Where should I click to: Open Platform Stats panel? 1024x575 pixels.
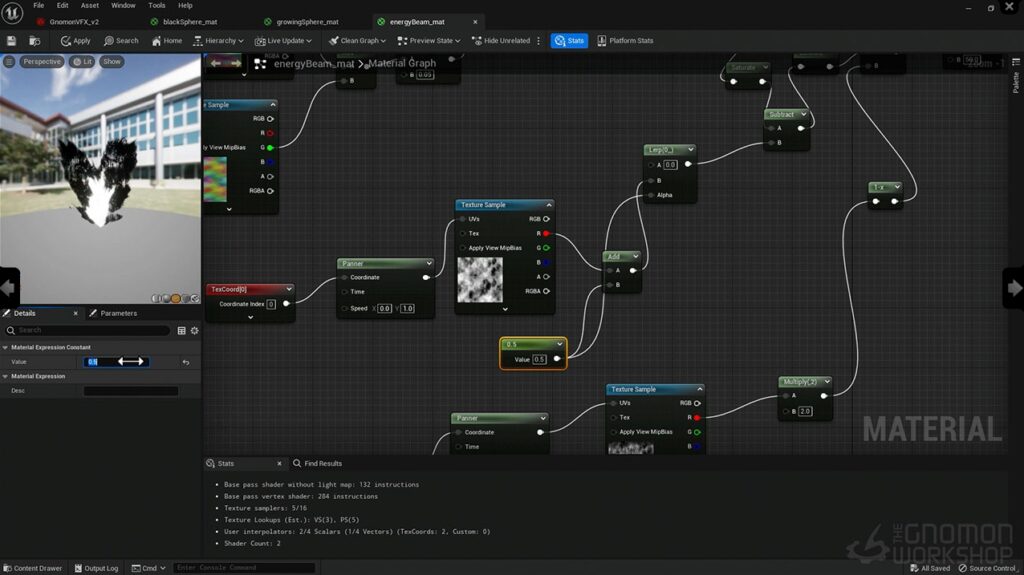pos(625,41)
